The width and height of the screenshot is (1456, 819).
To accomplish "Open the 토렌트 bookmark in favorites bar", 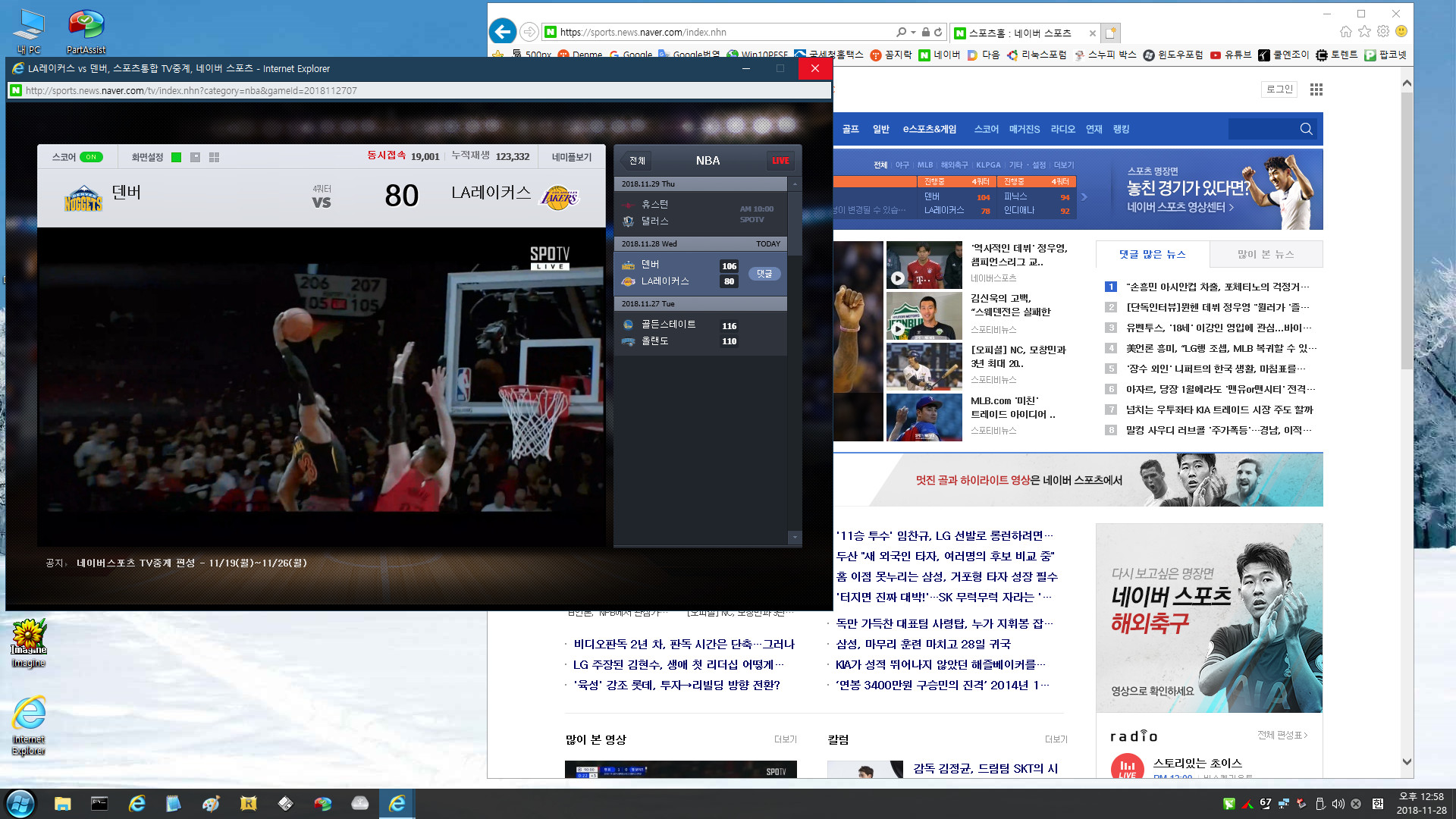I will [x=1337, y=55].
